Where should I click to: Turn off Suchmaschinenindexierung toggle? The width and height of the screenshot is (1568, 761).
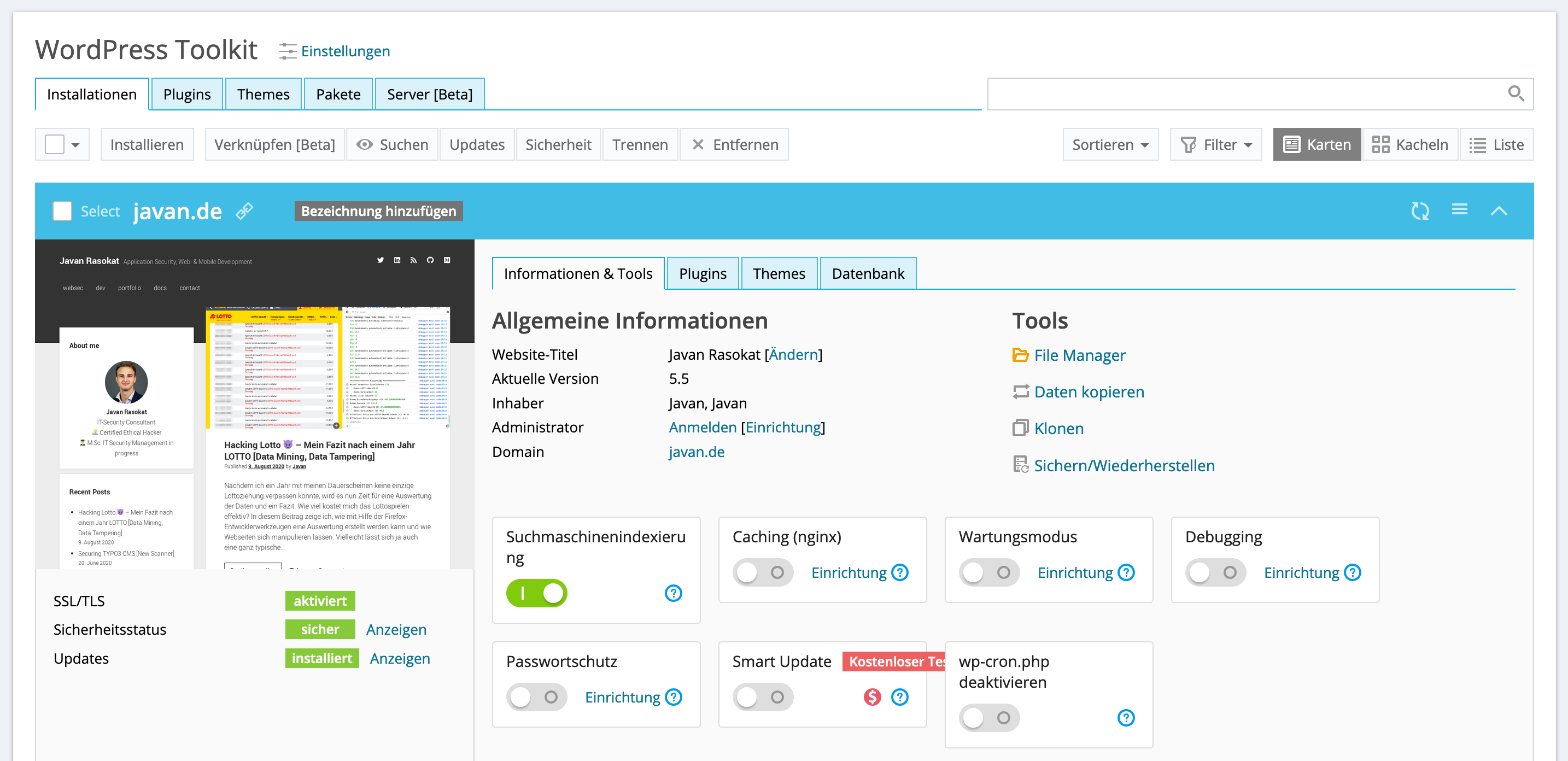click(x=536, y=593)
